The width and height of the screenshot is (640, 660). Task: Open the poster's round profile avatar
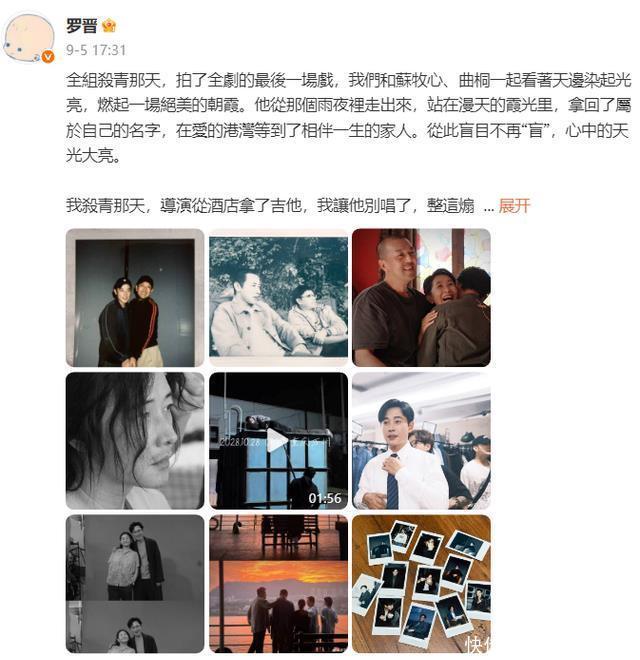tap(29, 38)
